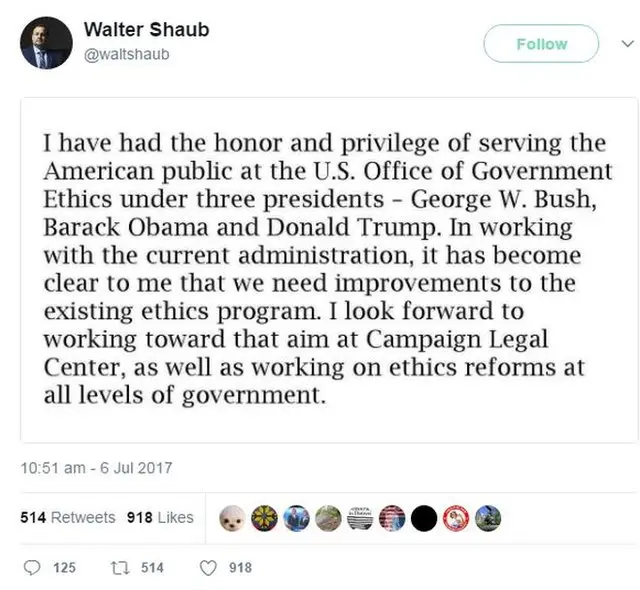The image size is (640, 590).
Task: Retweet this tweet via the retweet icon
Action: tap(120, 567)
